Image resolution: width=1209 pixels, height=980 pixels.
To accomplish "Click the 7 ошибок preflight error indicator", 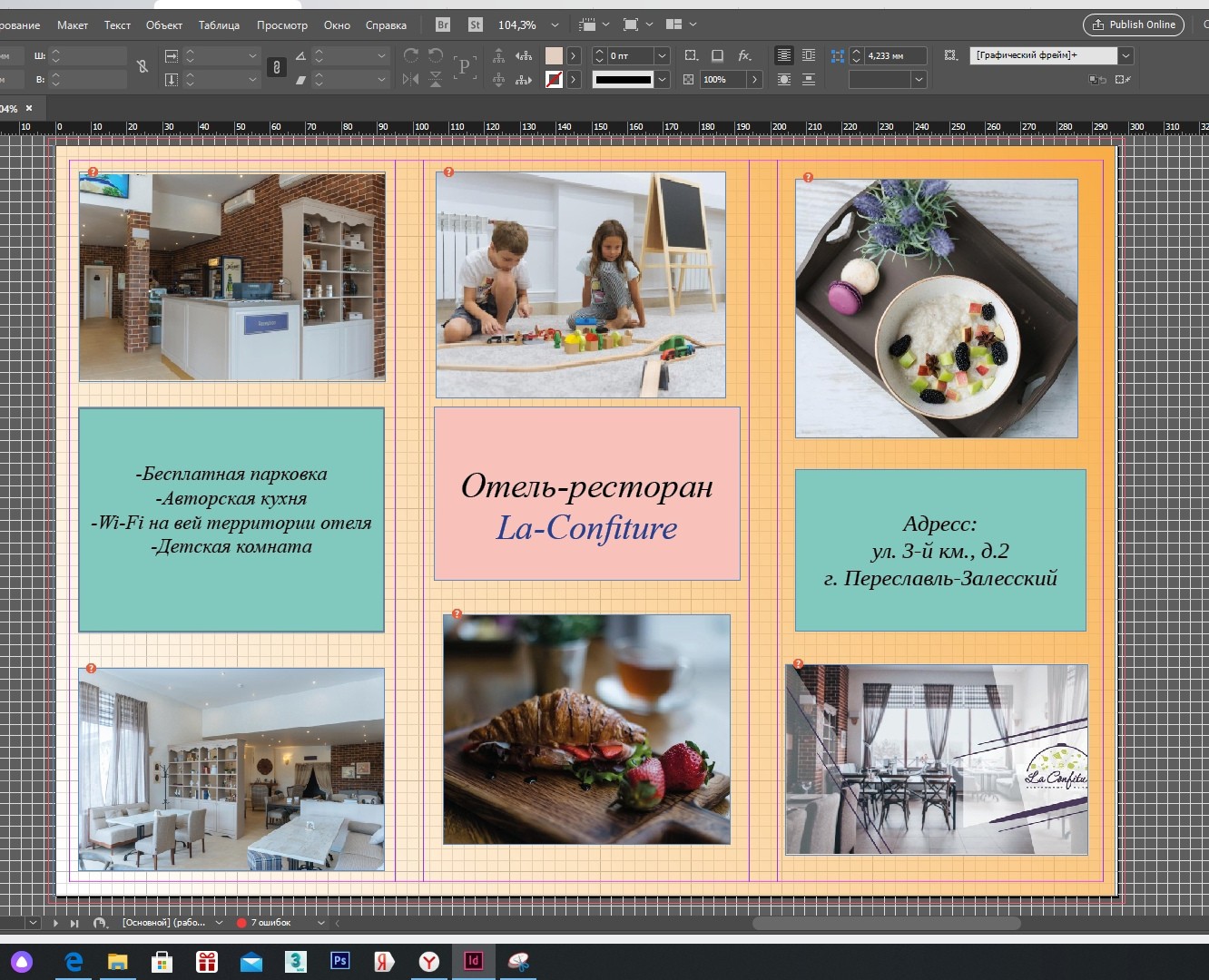I will point(270,923).
